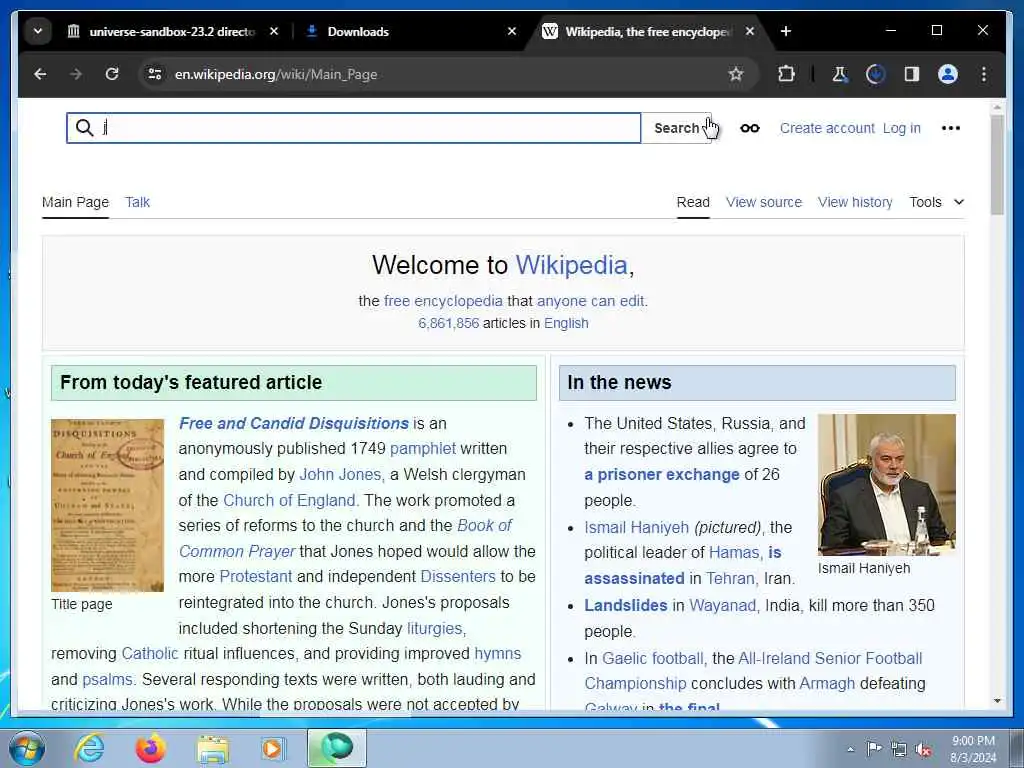Viewport: 1024px width, 768px height.
Task: Click the Ismail Haniyeh photo thumbnail
Action: [x=886, y=484]
